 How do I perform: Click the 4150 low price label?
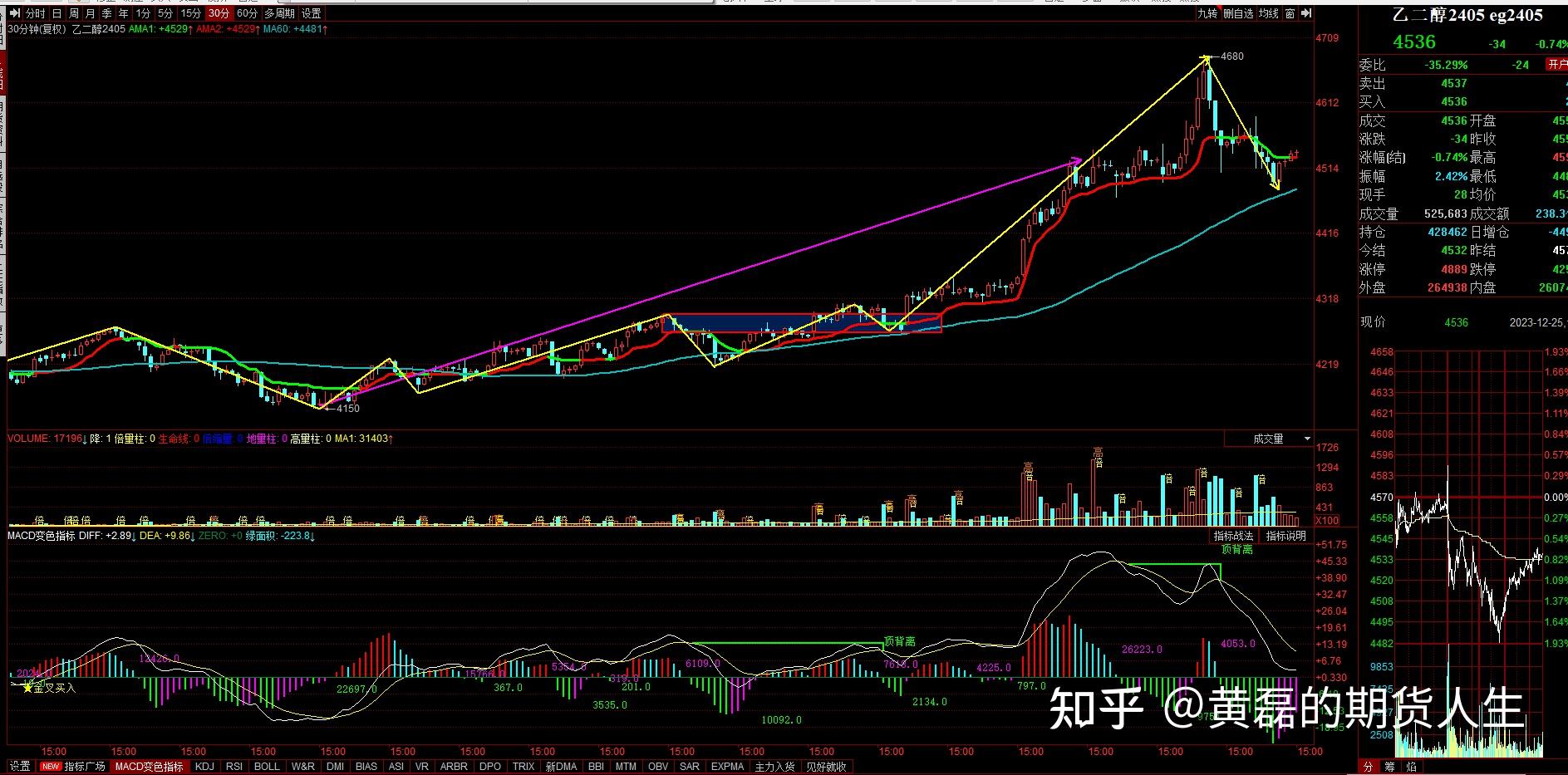click(348, 408)
